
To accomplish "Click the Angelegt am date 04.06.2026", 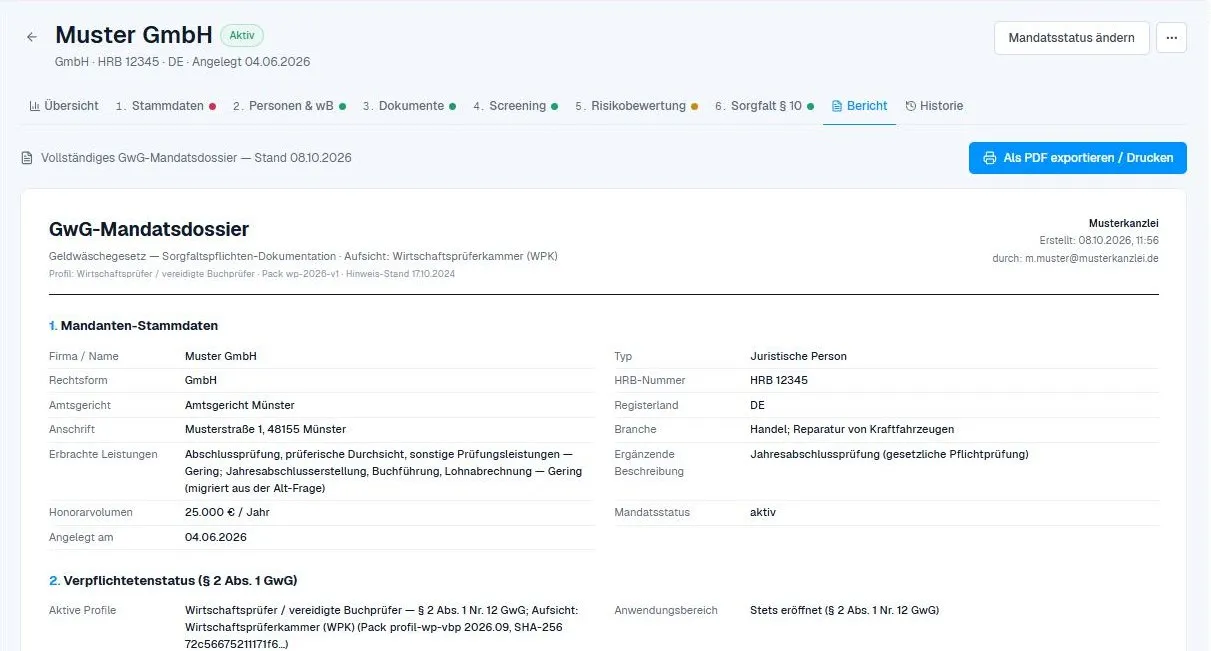I will coord(215,537).
